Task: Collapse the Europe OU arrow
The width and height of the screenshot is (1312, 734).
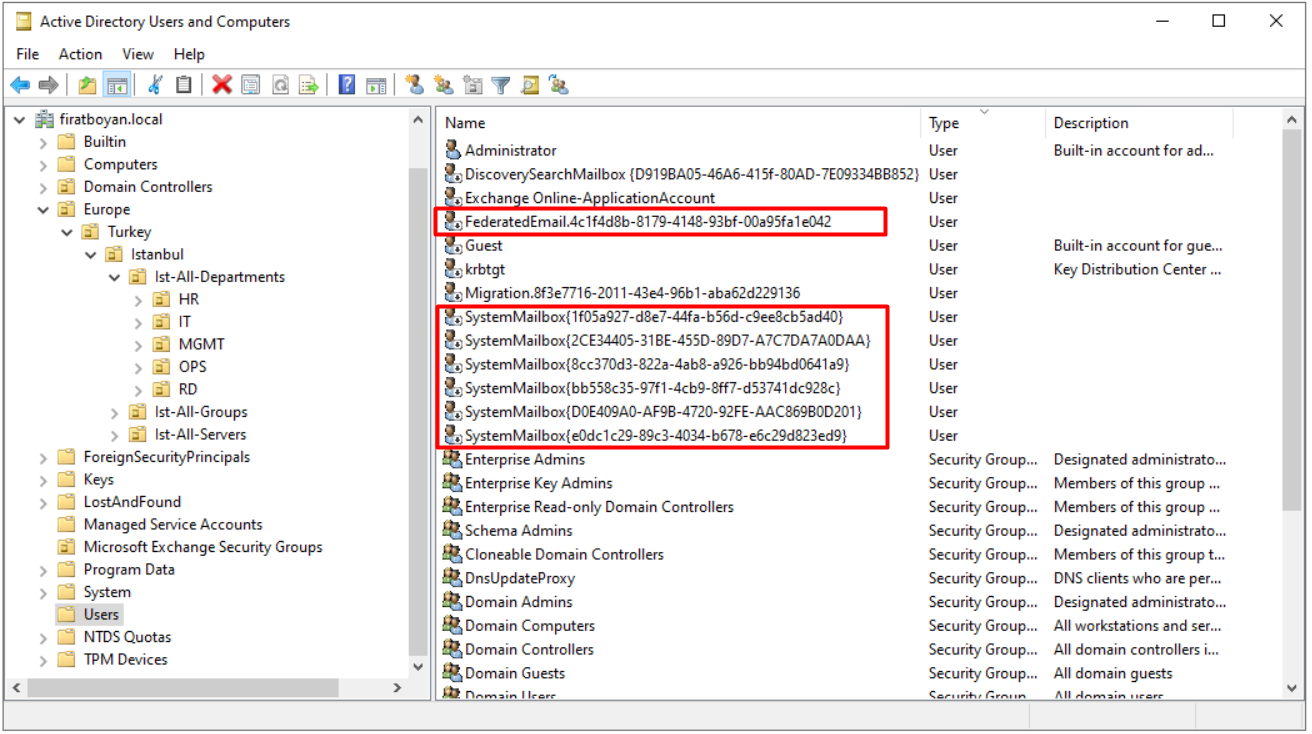Action: pyautogui.click(x=43, y=209)
